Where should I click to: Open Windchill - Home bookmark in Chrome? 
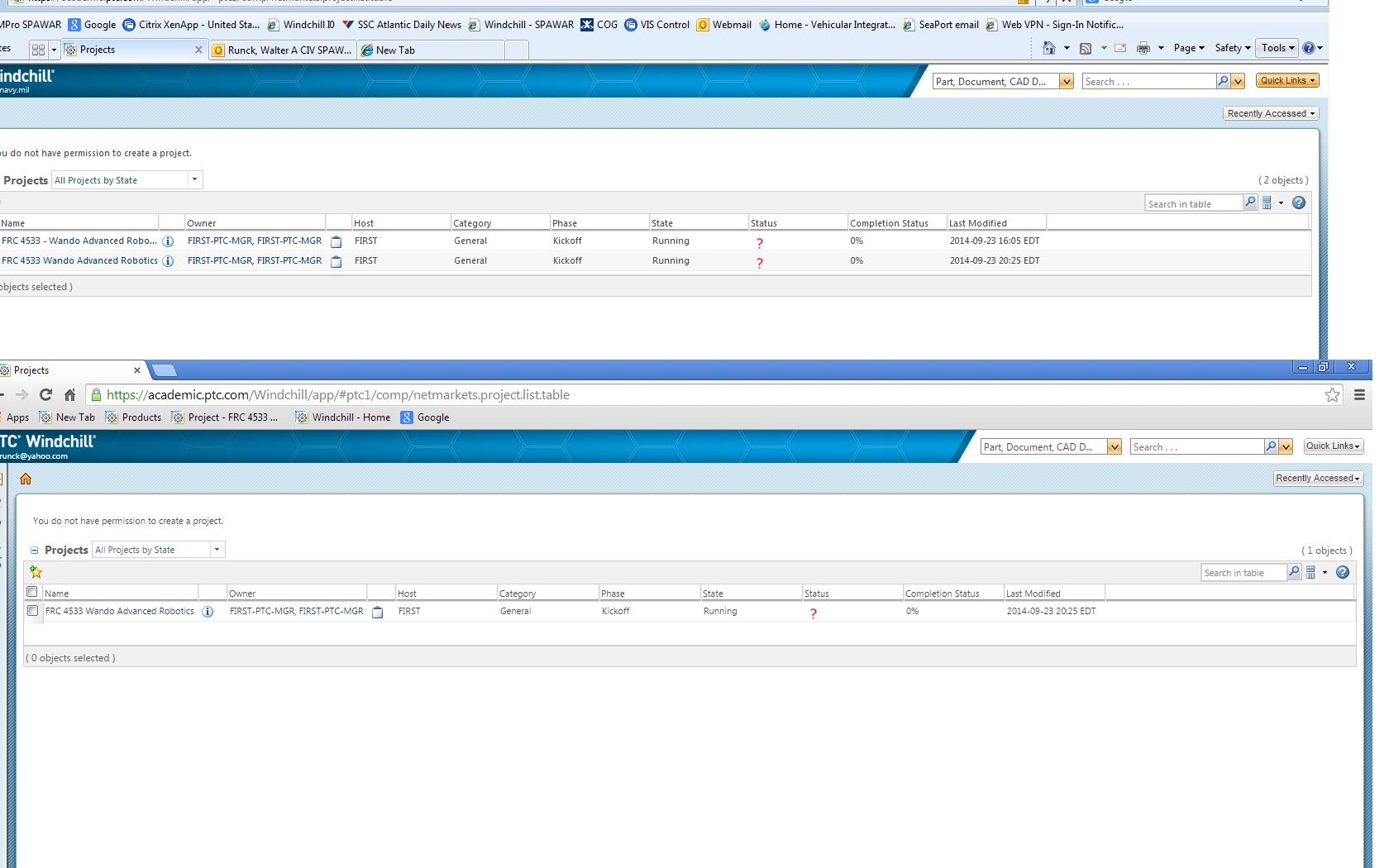pos(343,417)
